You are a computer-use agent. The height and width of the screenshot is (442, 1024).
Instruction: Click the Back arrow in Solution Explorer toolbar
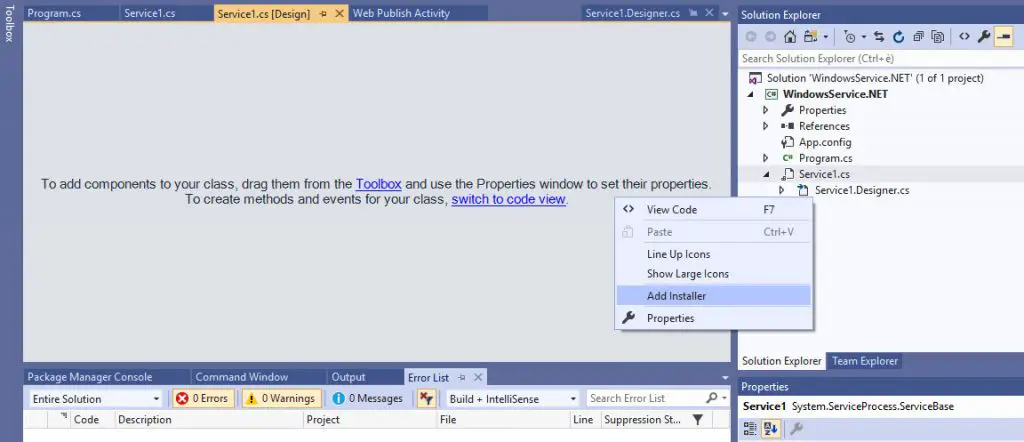[751, 37]
